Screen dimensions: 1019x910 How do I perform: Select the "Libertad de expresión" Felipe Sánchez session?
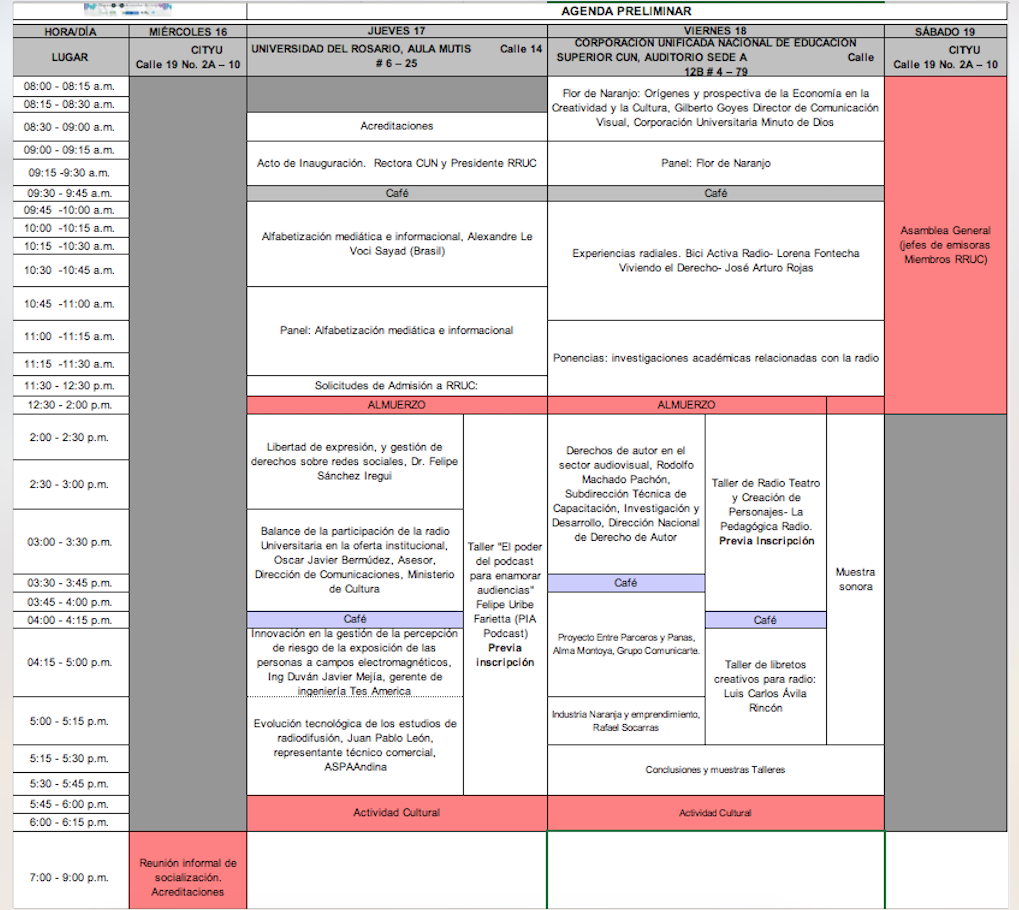coord(355,462)
